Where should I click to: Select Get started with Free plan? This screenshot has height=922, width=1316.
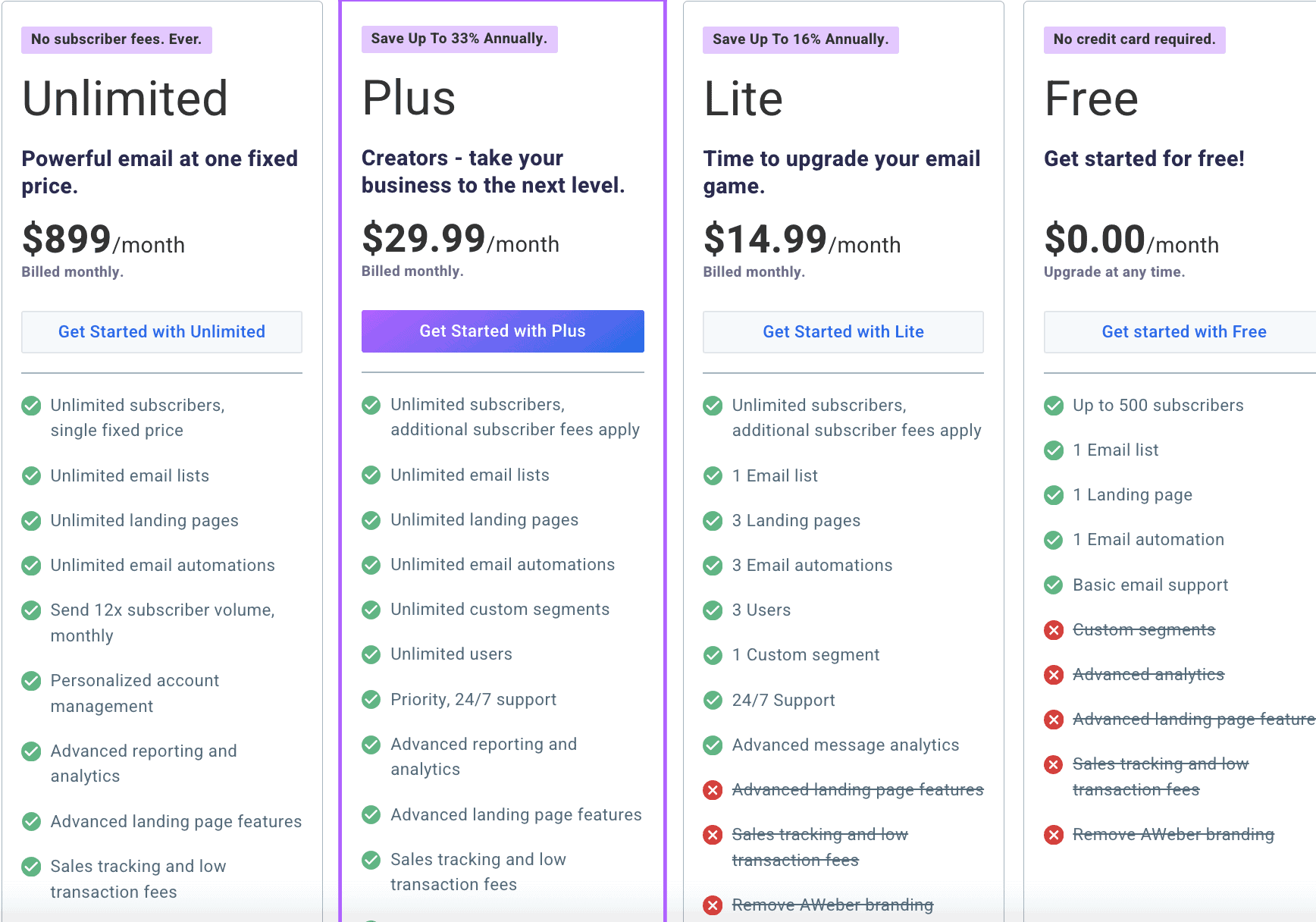(x=1183, y=332)
